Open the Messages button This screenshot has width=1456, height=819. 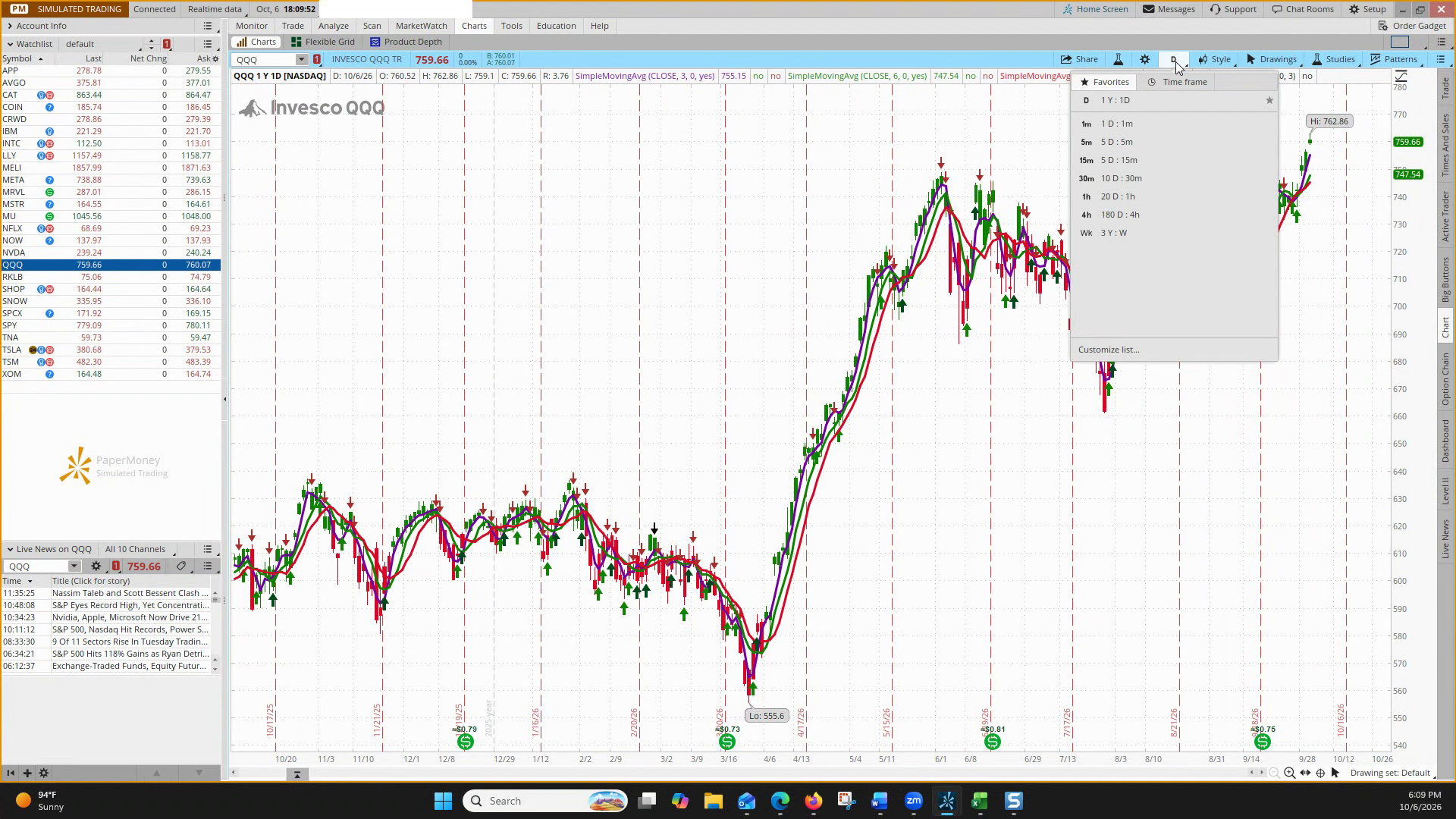pyautogui.click(x=1169, y=9)
